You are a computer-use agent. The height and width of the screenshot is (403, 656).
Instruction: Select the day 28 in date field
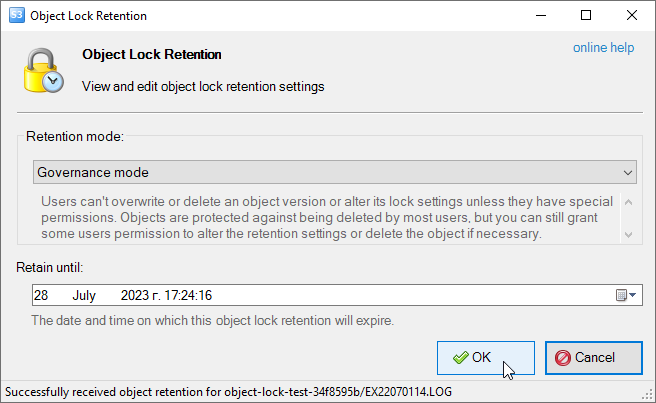41,295
